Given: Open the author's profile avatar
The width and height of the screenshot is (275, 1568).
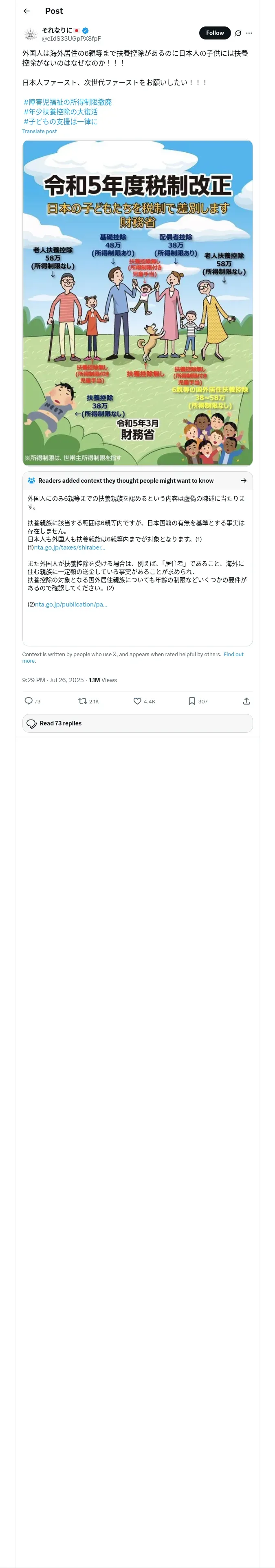Looking at the screenshot, I should (x=30, y=34).
